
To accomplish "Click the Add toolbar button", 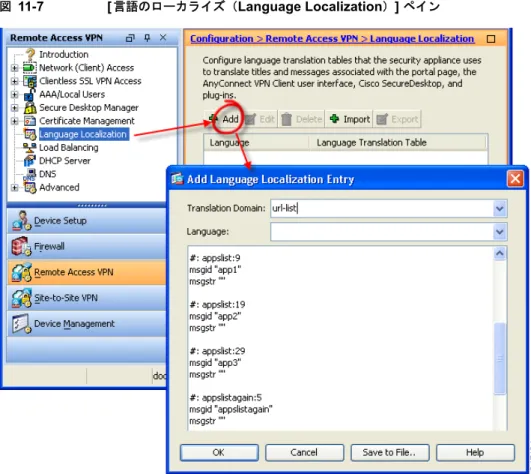I will tap(224, 119).
